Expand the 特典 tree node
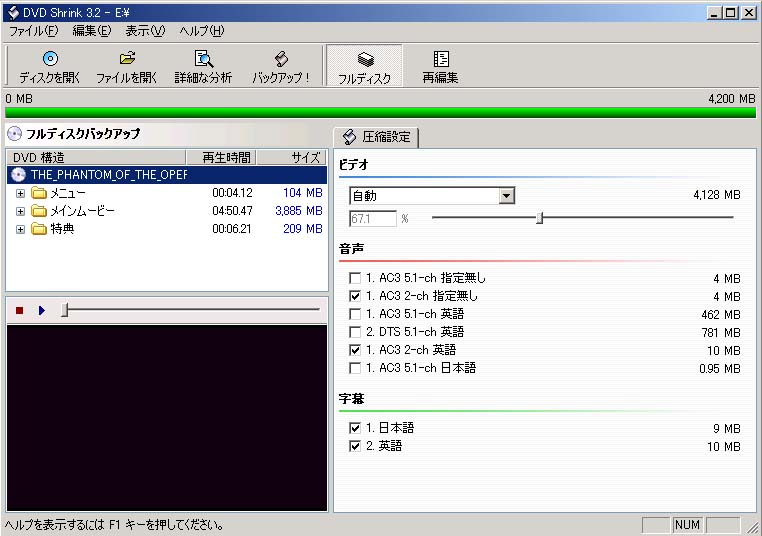The height and width of the screenshot is (536, 762). click(x=20, y=229)
